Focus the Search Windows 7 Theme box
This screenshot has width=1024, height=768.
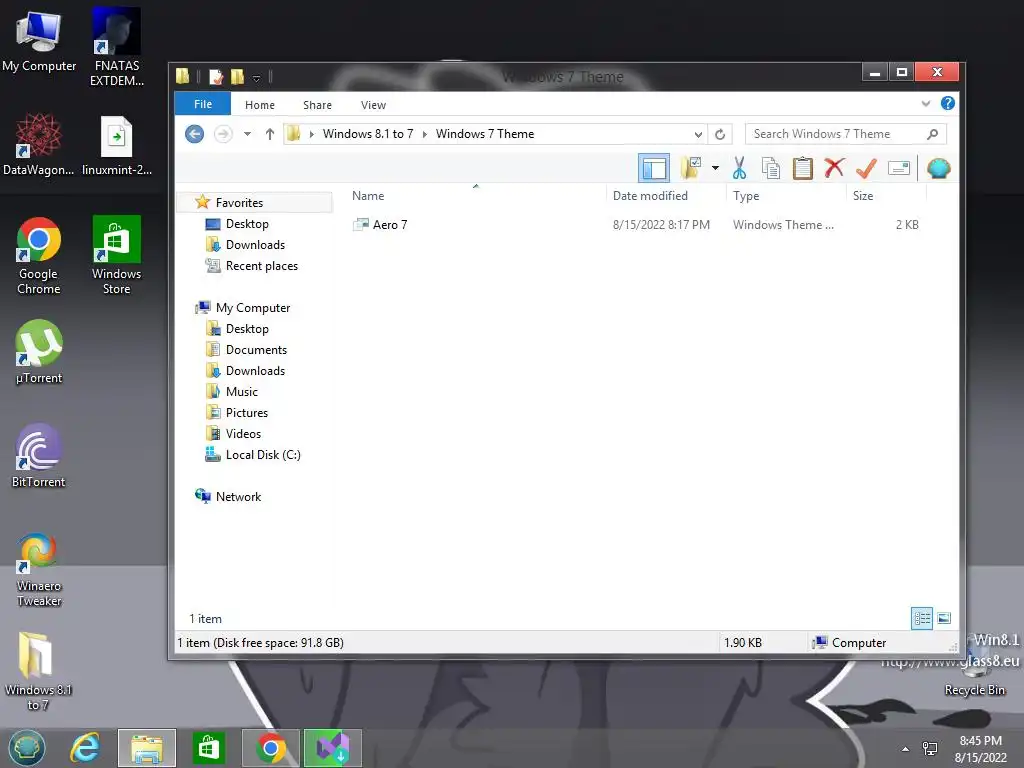846,134
